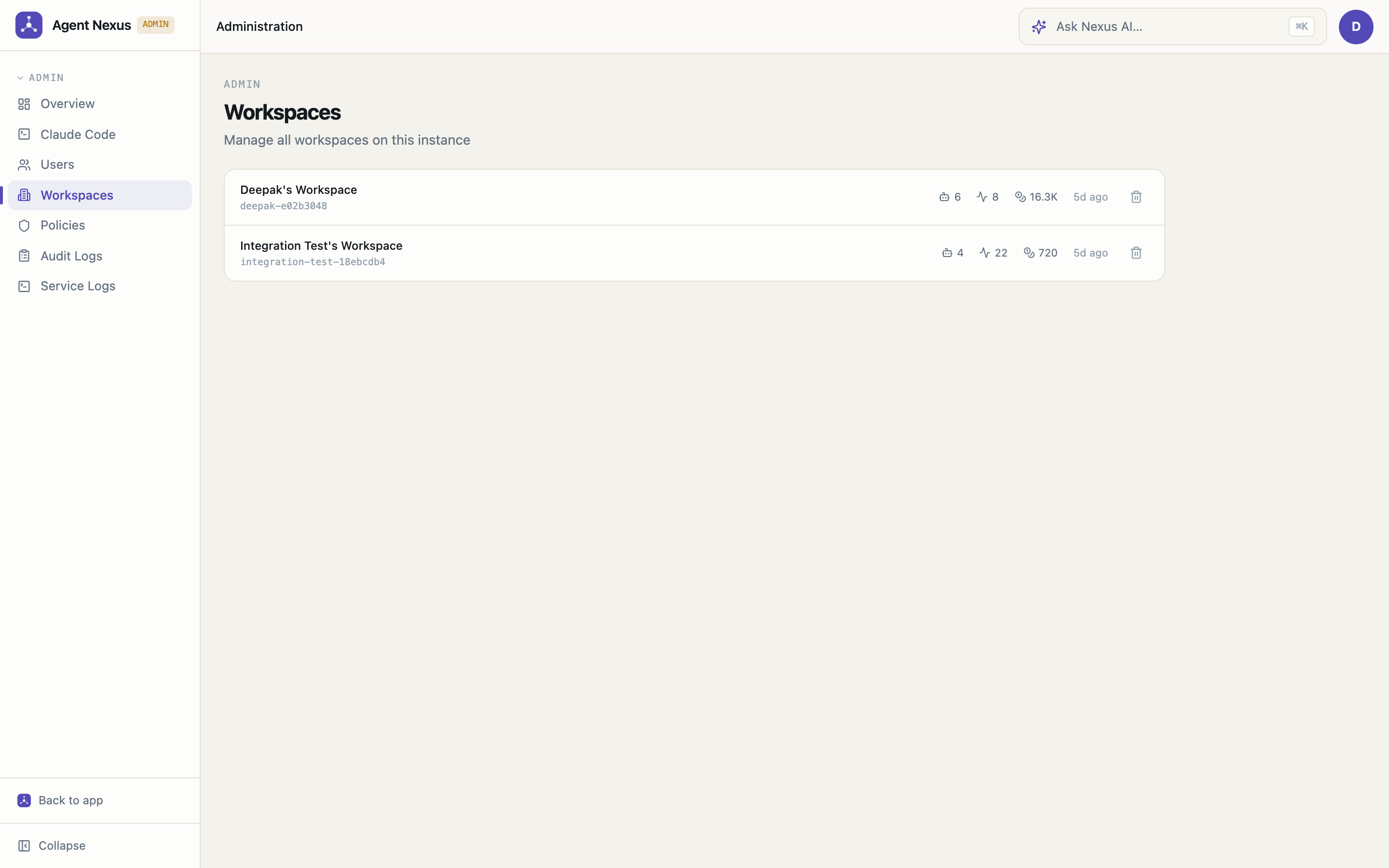
Task: Click the ADMIN badge next to Agent Nexus
Action: pos(156,25)
